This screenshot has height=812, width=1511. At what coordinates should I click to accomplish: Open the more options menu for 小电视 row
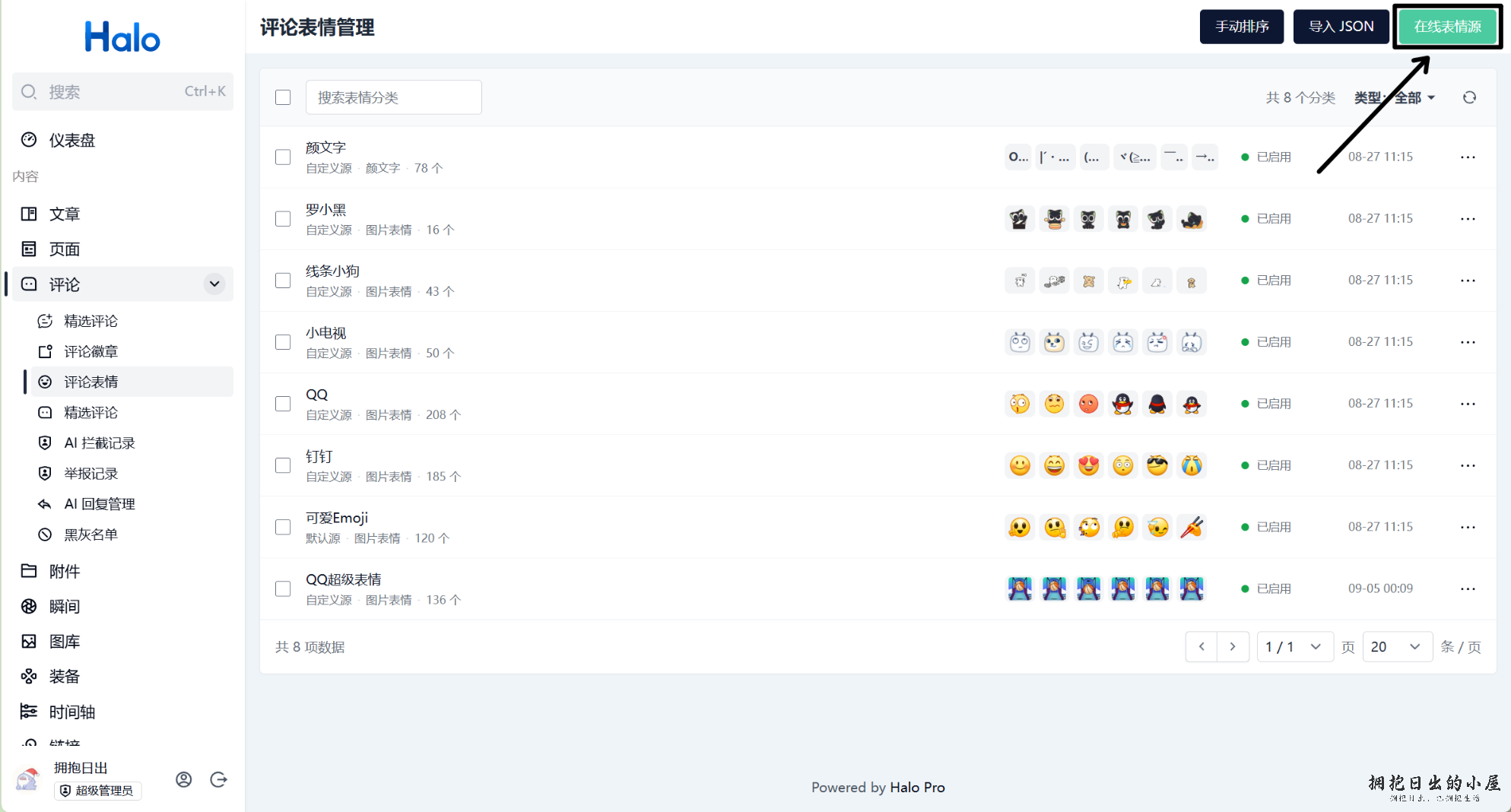[1468, 342]
